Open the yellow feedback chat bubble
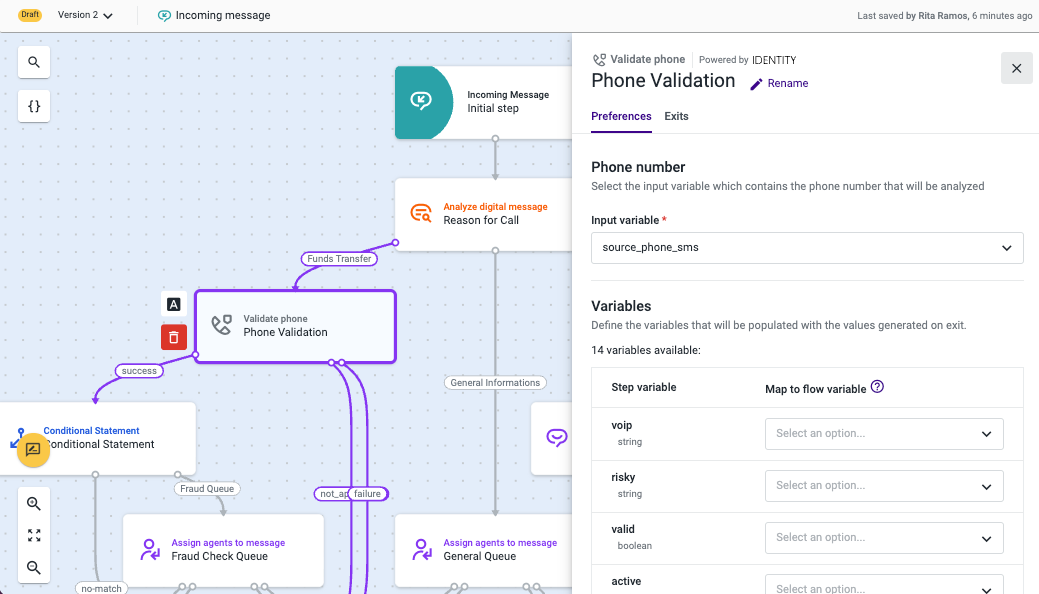Image resolution: width=1039 pixels, height=594 pixels. 33,450
